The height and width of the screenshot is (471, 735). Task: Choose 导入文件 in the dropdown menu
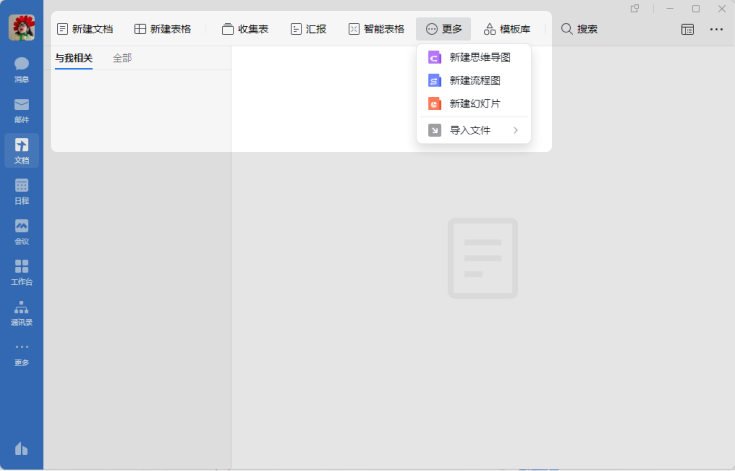click(473, 130)
